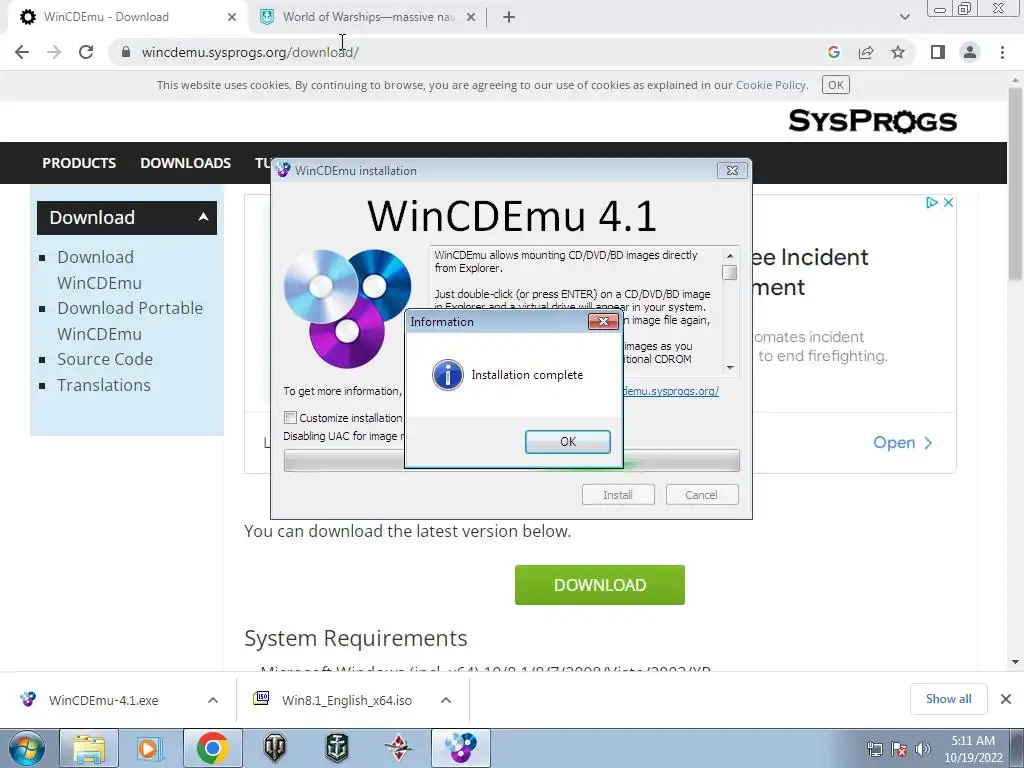
Task: Open the Source Code sidebar link
Action: point(104,359)
